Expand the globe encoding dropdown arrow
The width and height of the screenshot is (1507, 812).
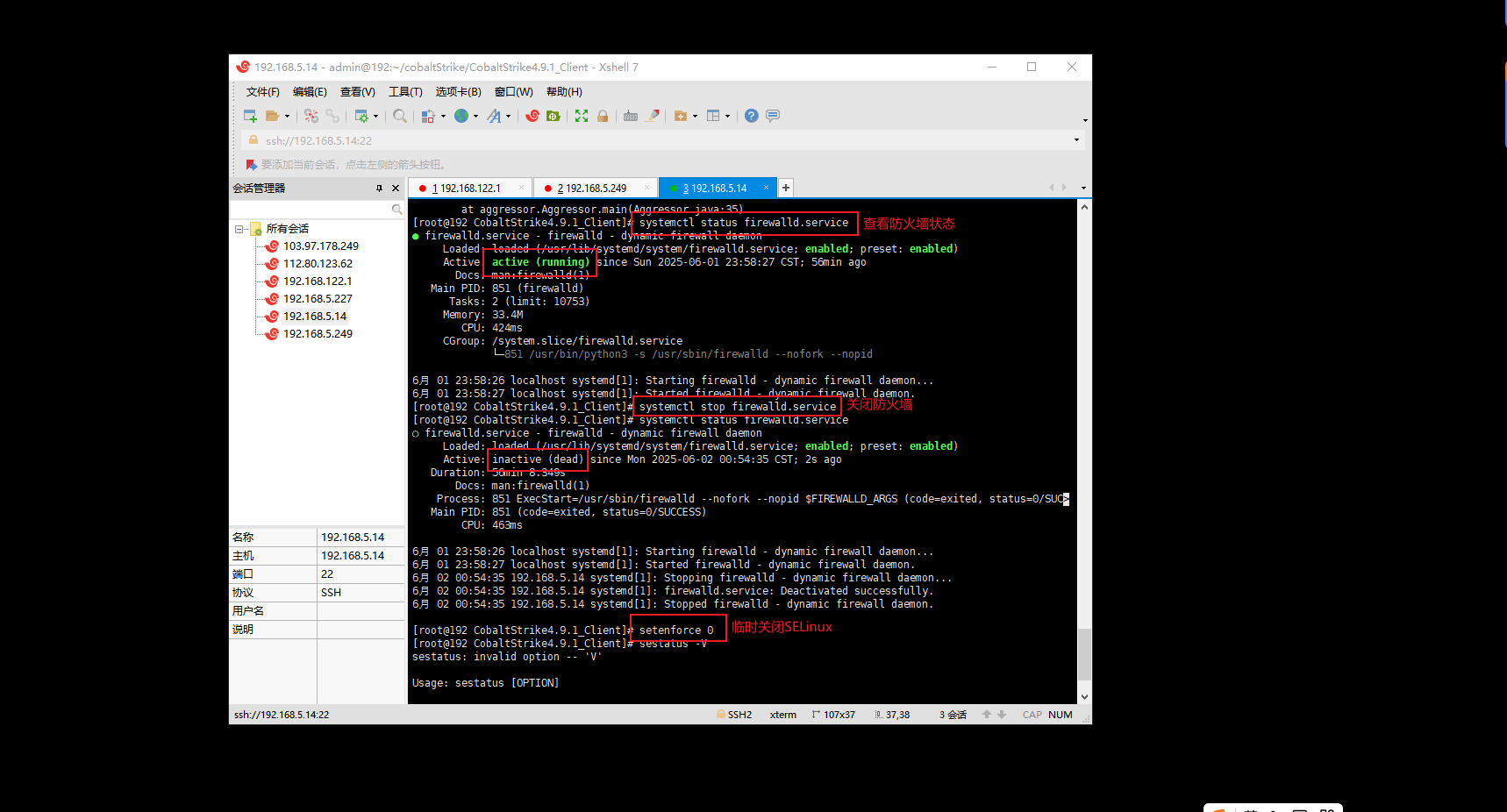pos(475,116)
